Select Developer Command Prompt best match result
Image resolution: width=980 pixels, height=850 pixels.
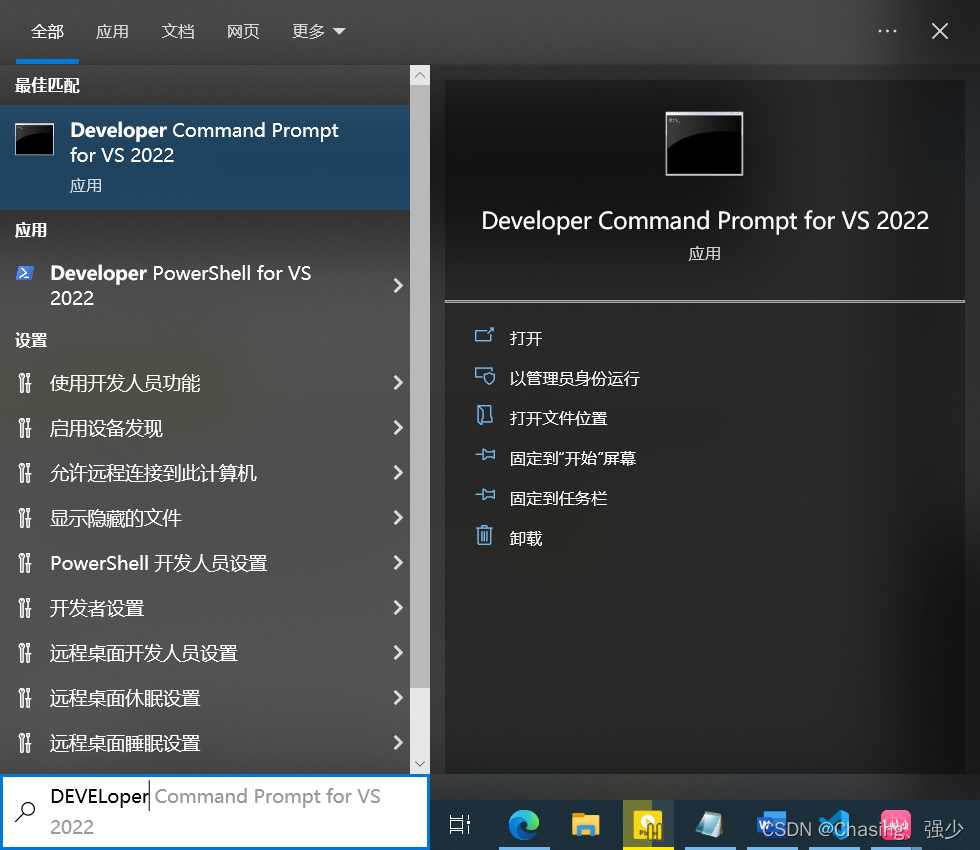click(205, 157)
